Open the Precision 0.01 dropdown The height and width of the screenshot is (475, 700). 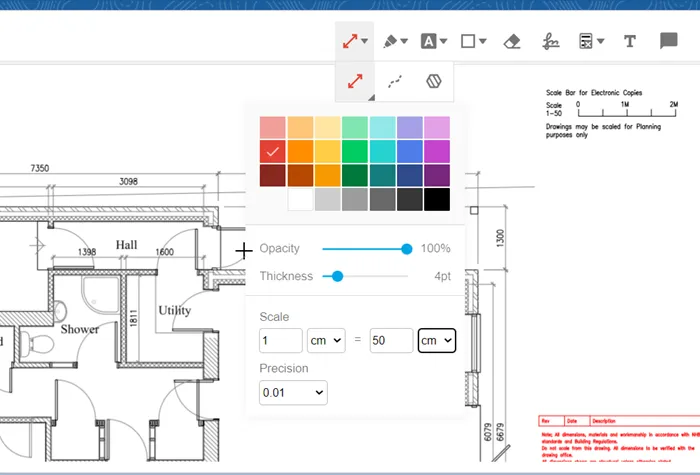tap(293, 393)
